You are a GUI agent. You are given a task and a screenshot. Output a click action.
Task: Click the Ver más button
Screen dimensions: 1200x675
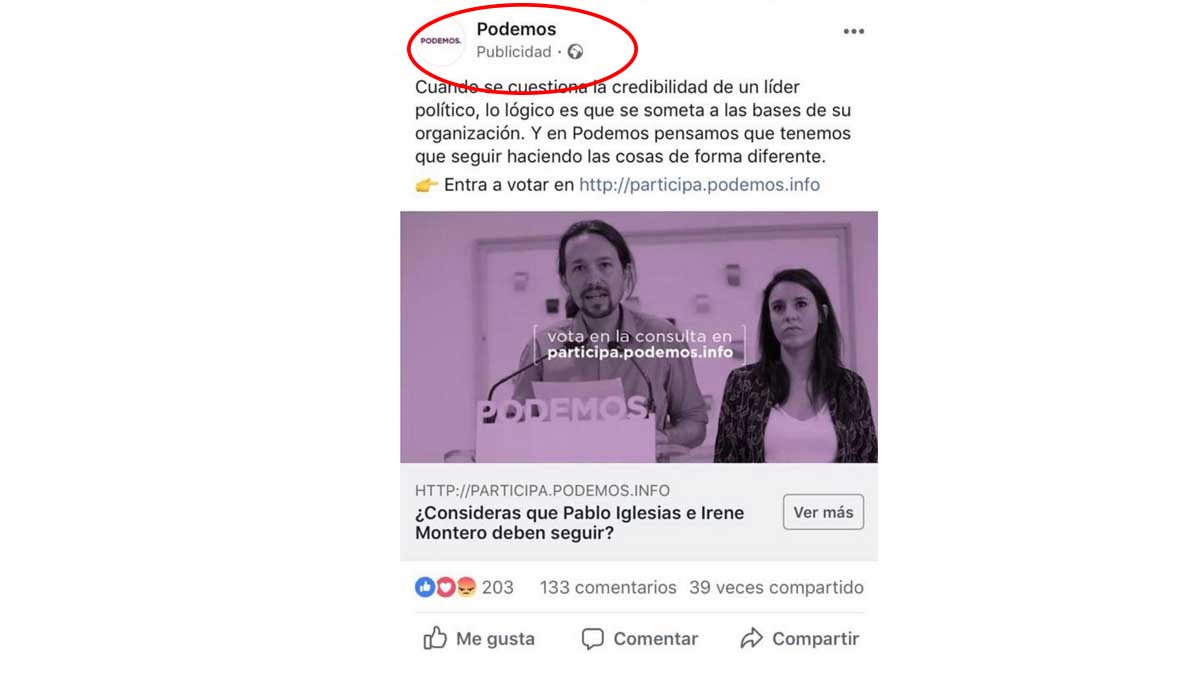tap(823, 512)
